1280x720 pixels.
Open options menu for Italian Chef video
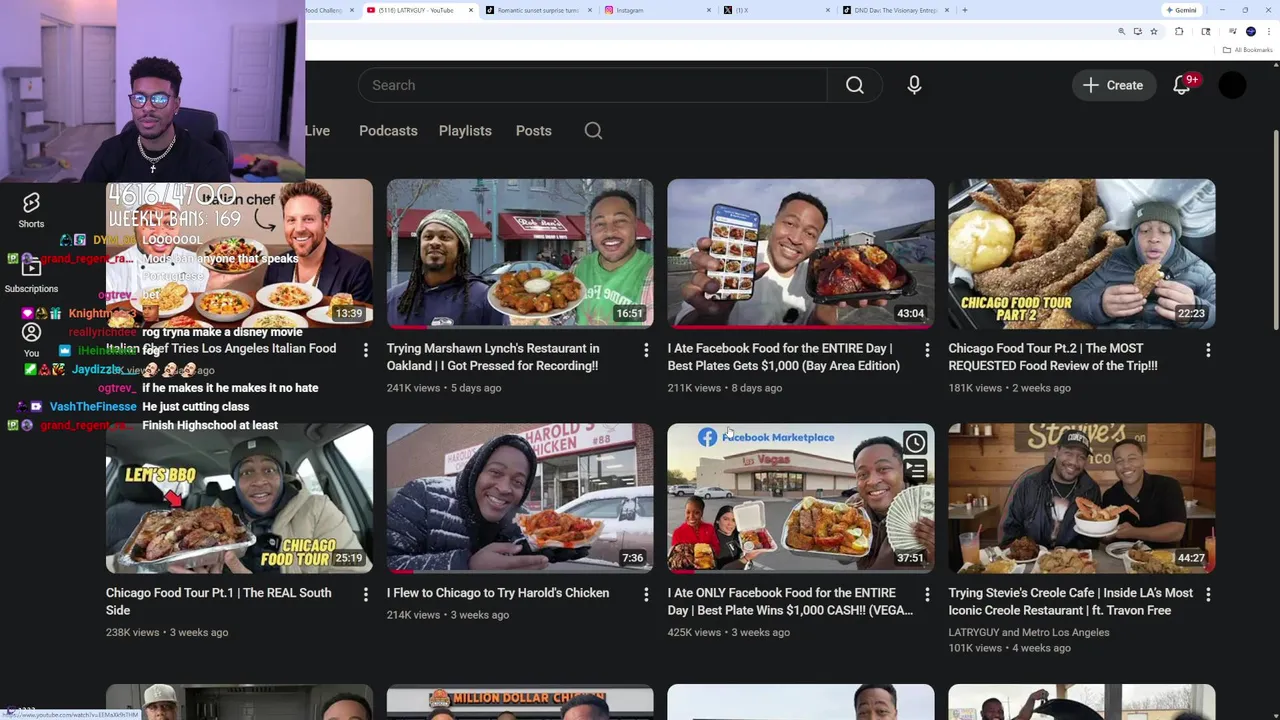tap(365, 350)
